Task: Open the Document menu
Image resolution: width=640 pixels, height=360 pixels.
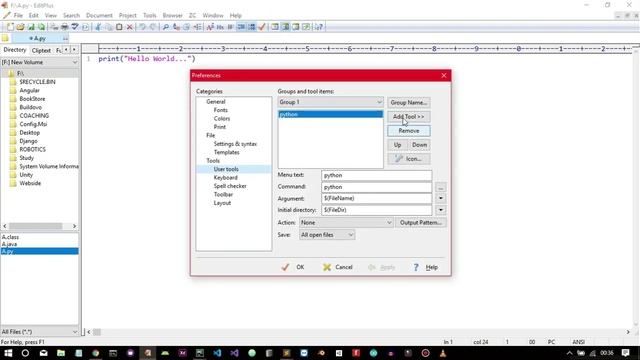Action: click(99, 16)
